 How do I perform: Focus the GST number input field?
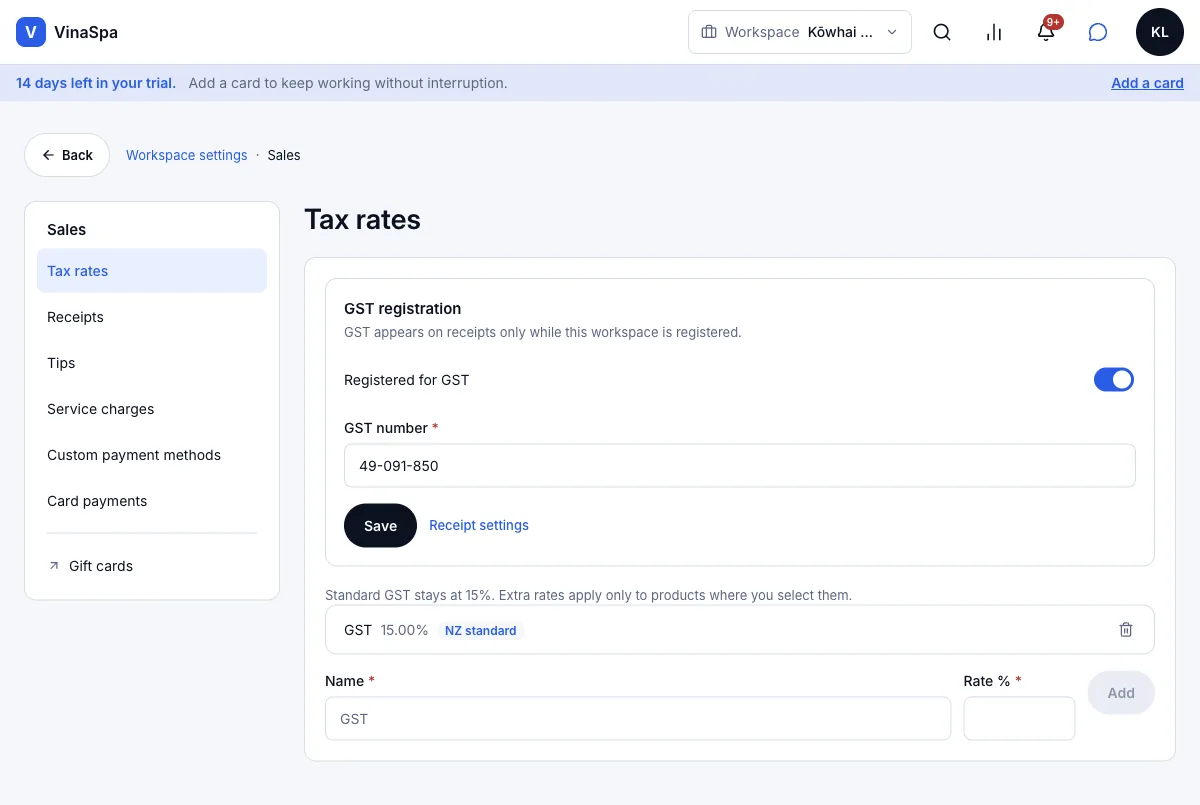point(740,466)
